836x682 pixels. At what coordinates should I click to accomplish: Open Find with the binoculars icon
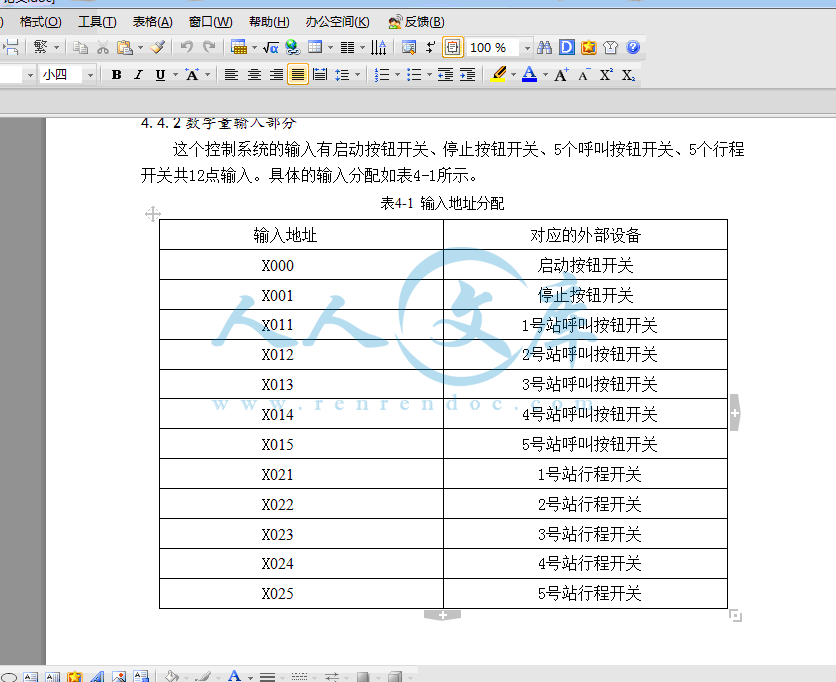coord(544,47)
